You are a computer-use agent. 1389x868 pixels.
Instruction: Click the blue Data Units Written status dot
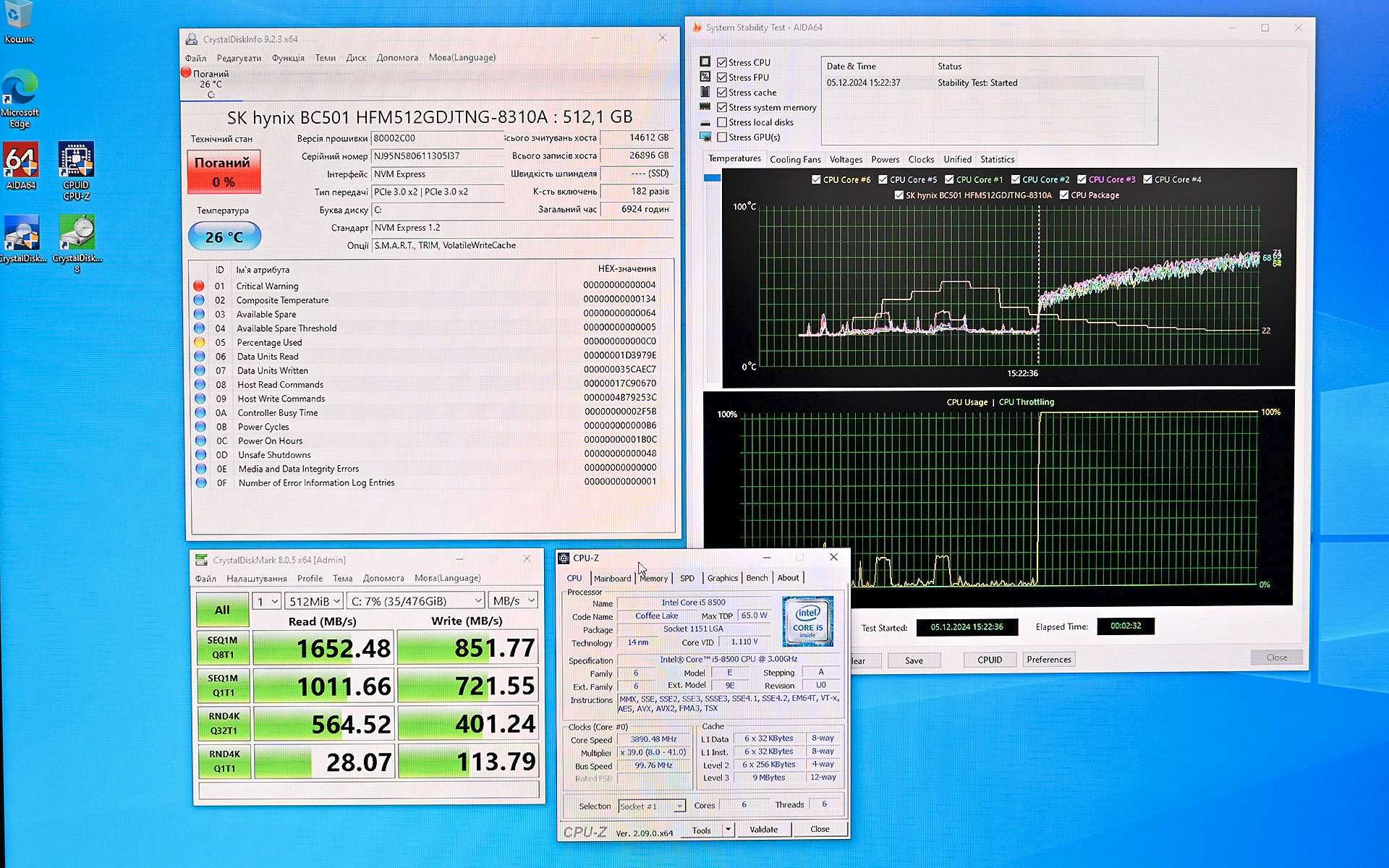click(x=200, y=370)
